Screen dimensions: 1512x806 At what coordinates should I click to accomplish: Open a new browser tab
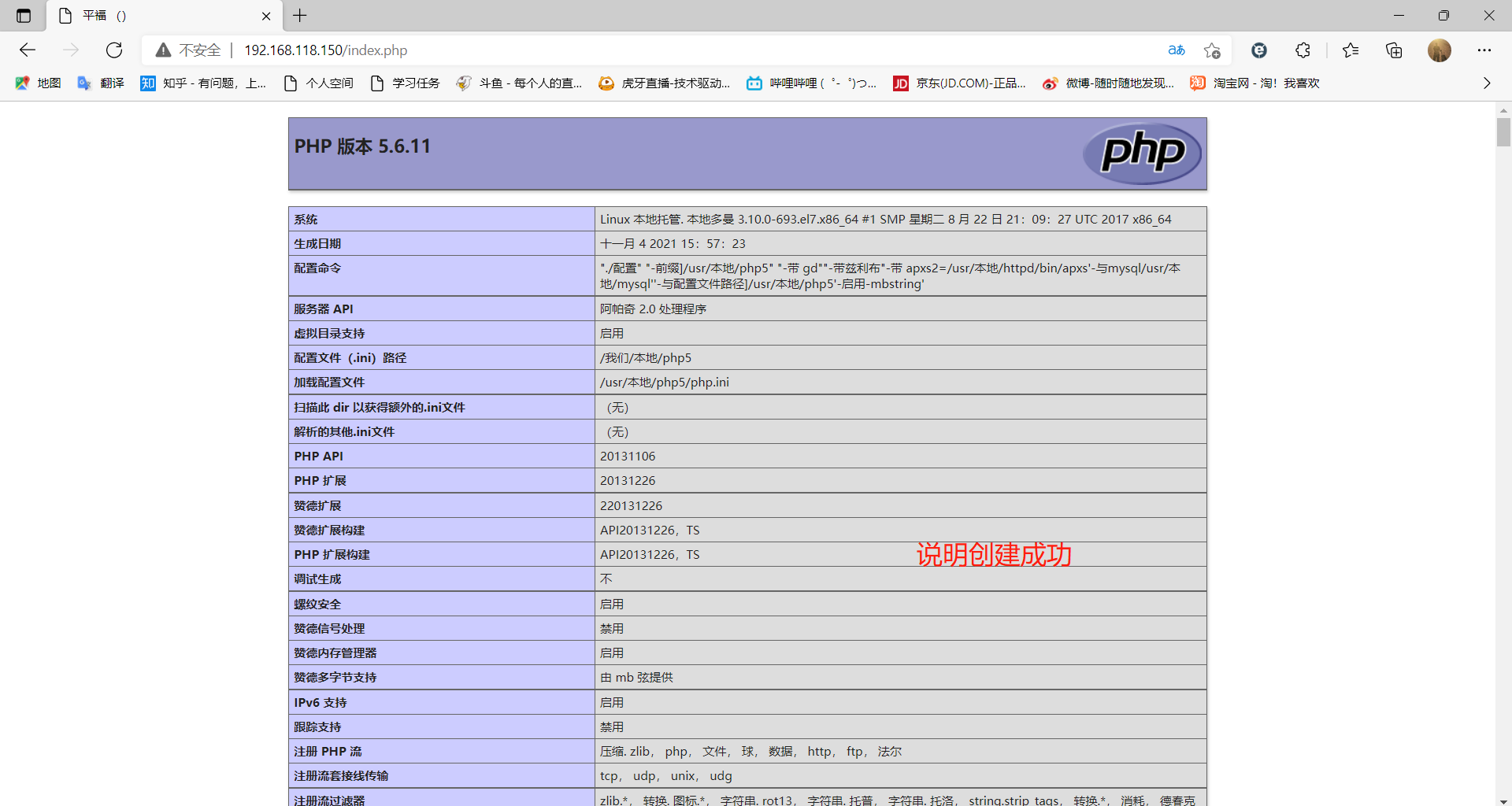tap(300, 16)
